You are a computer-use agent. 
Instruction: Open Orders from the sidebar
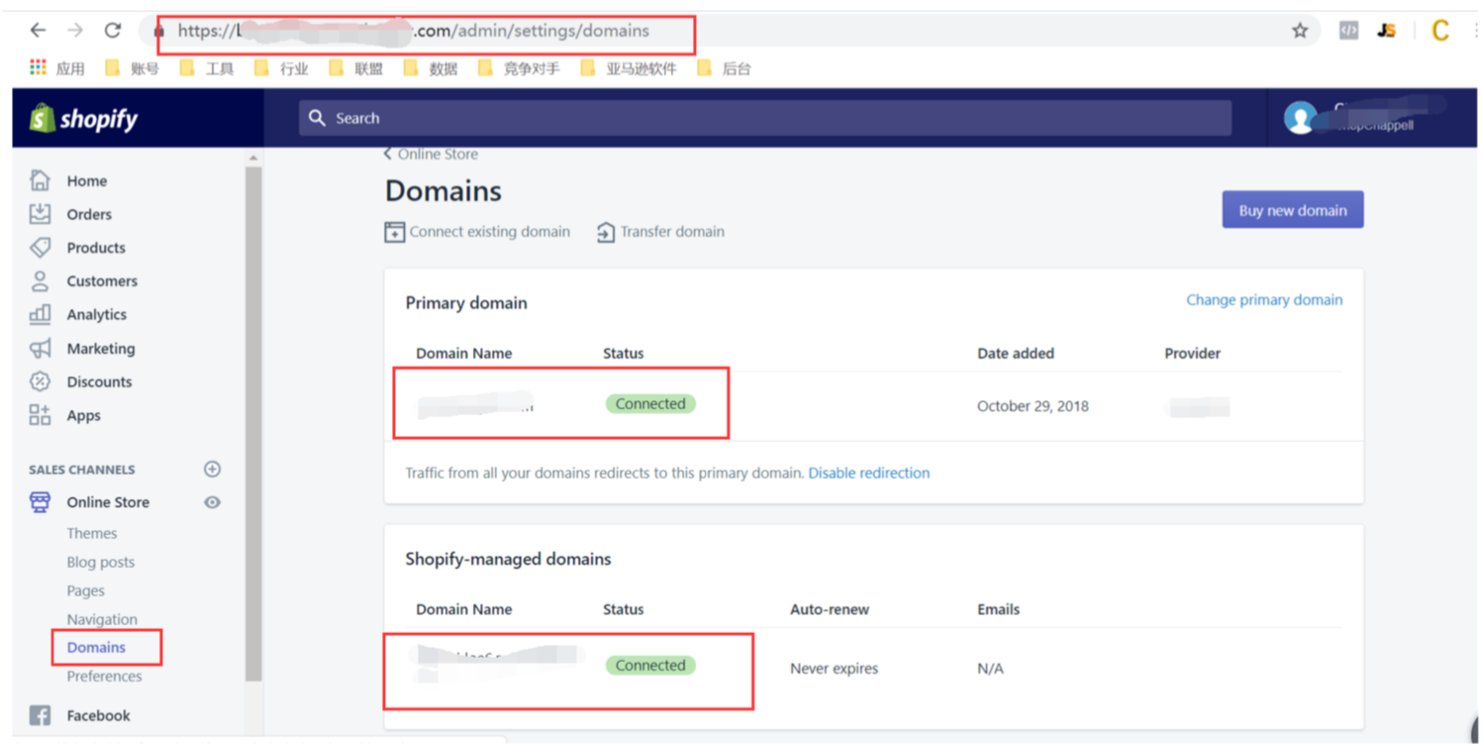(88, 214)
